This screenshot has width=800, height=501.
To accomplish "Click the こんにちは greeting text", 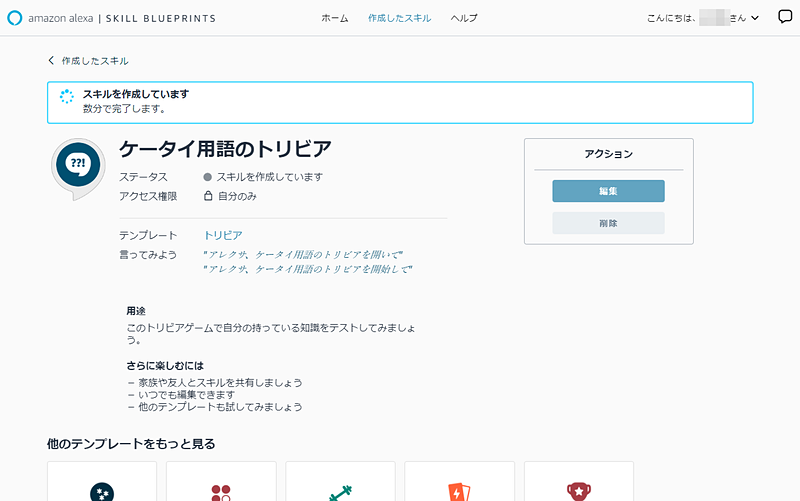I will click(671, 18).
